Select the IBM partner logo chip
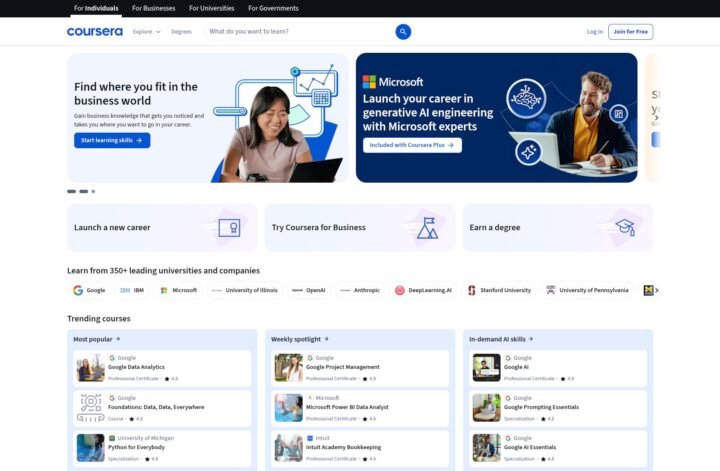Image resolution: width=720 pixels, height=471 pixels. click(132, 290)
